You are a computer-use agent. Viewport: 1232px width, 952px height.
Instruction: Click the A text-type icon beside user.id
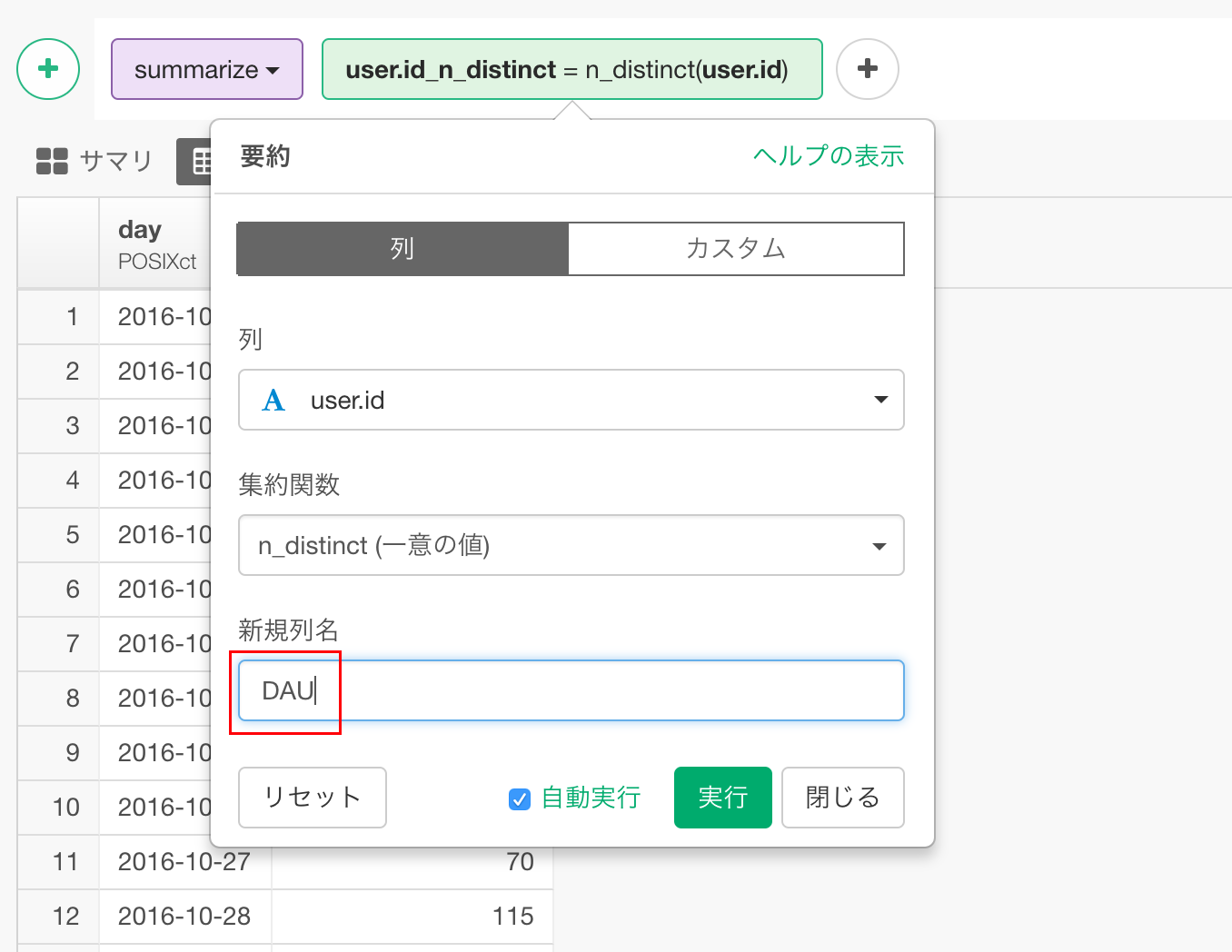click(273, 400)
